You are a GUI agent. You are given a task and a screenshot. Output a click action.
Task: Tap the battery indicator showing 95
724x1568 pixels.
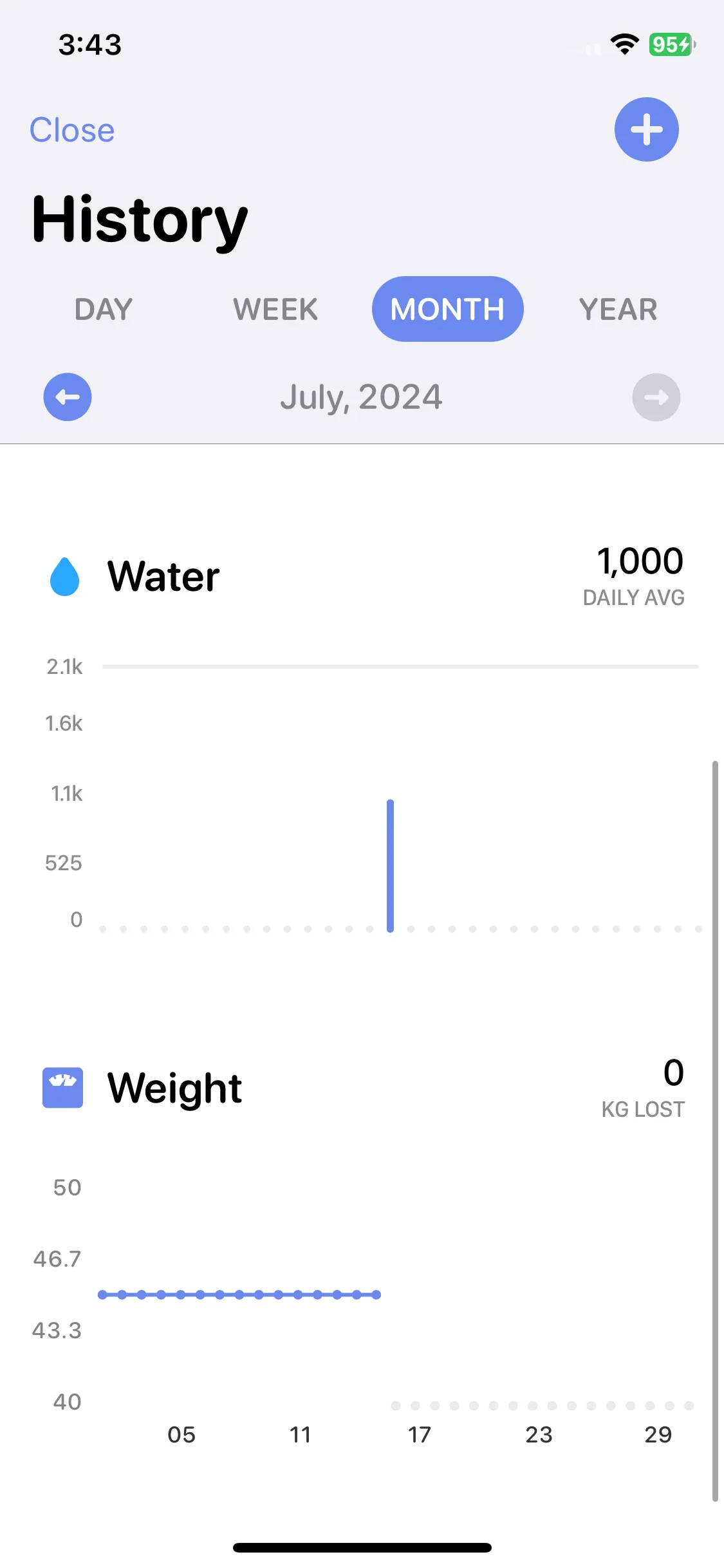pyautogui.click(x=672, y=44)
